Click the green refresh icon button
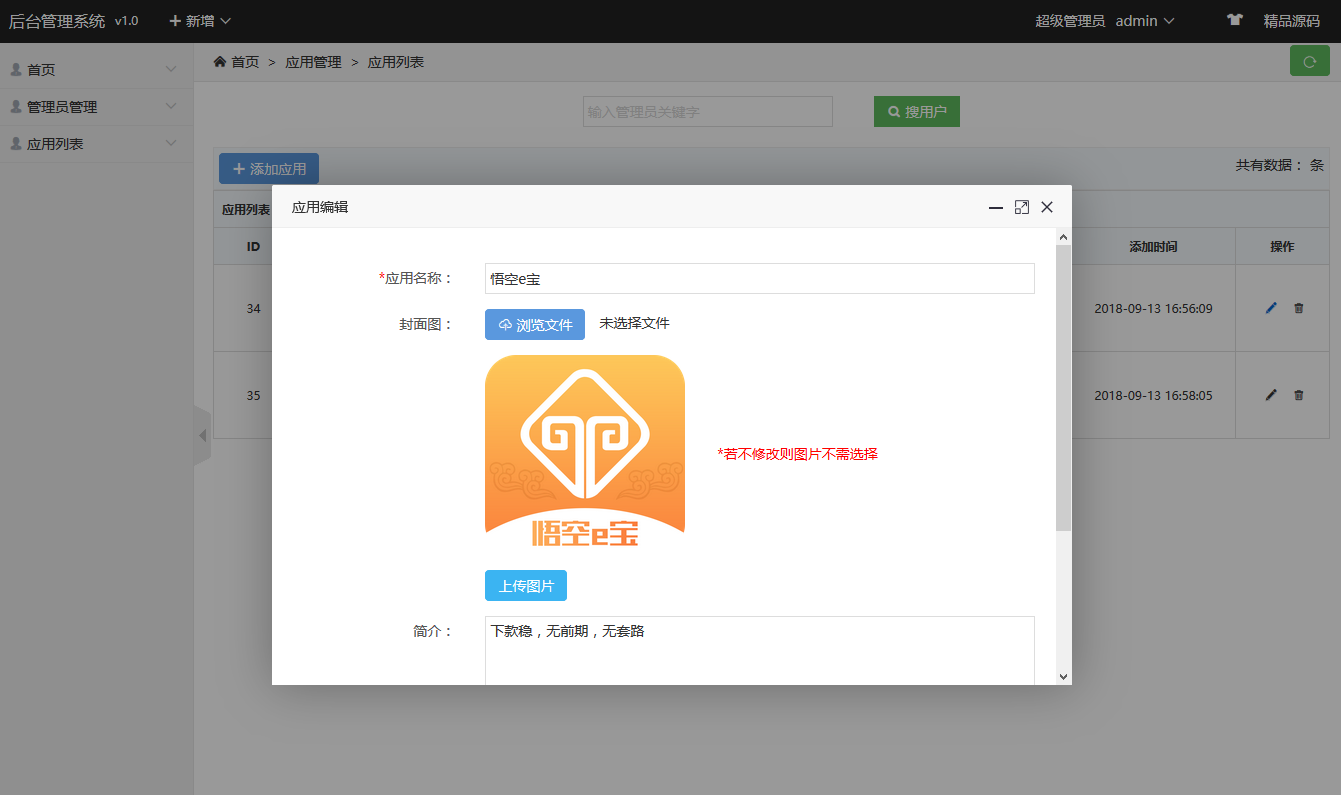Image resolution: width=1341 pixels, height=795 pixels. click(1309, 61)
